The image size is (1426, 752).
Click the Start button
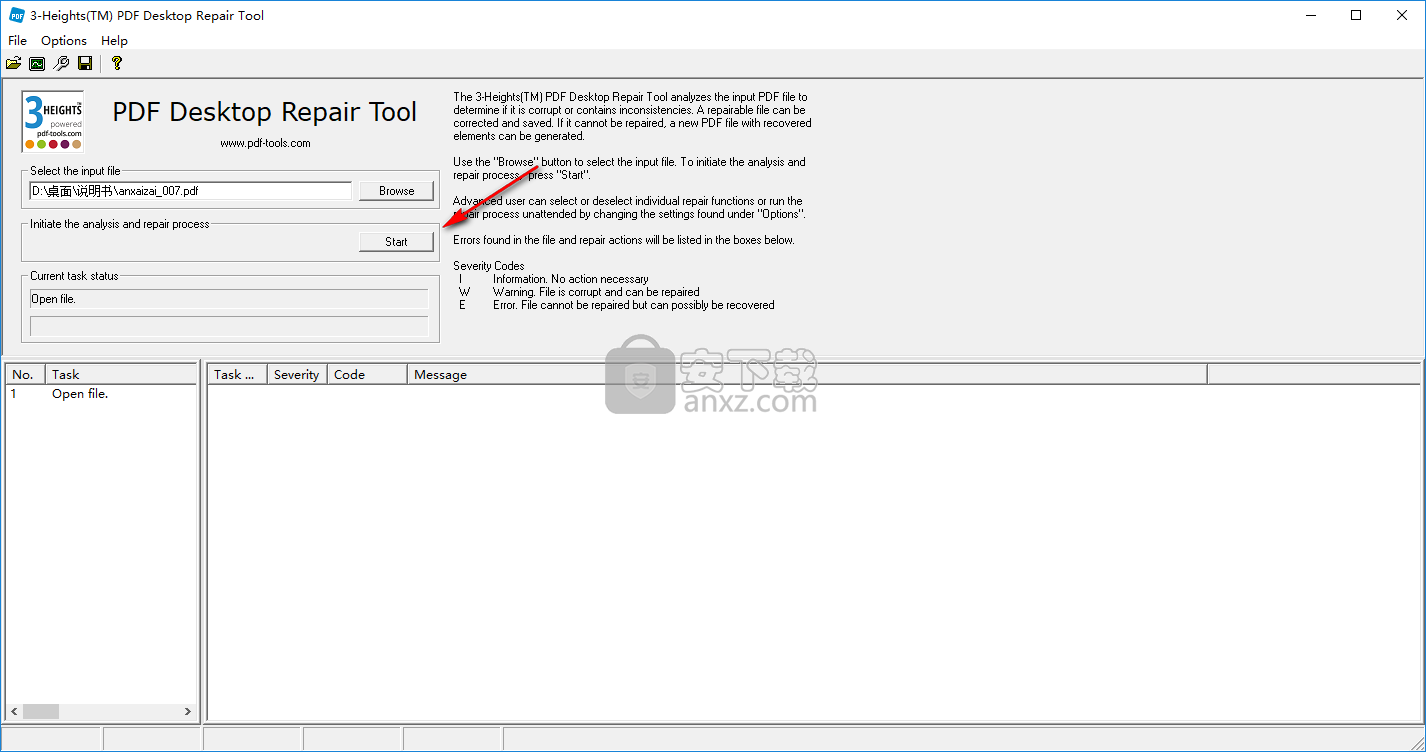pyautogui.click(x=397, y=242)
